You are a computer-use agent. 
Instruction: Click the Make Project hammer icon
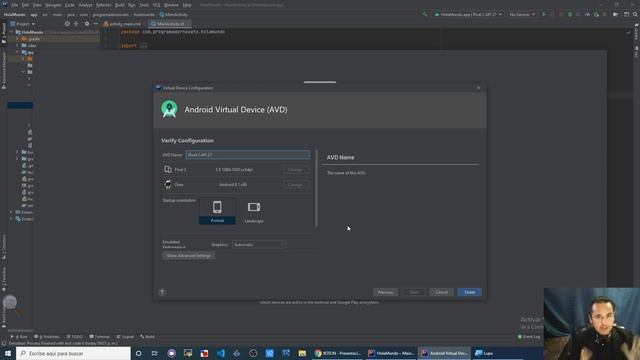424,14
